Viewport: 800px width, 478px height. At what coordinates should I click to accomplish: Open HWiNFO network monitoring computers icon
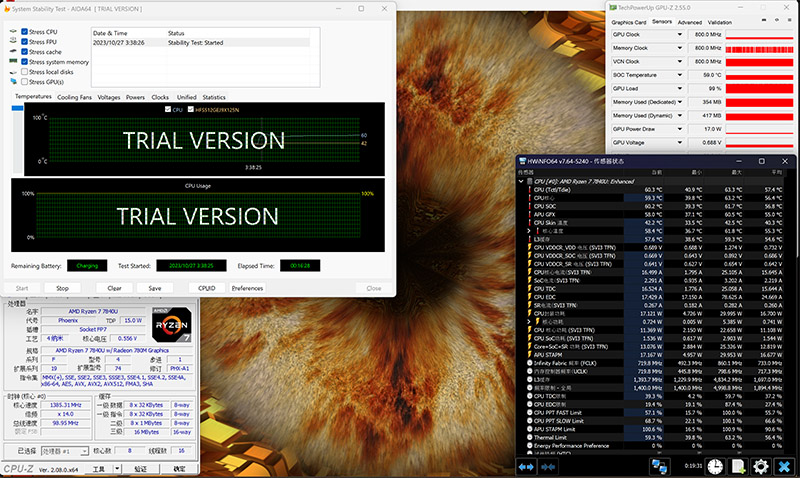659,466
